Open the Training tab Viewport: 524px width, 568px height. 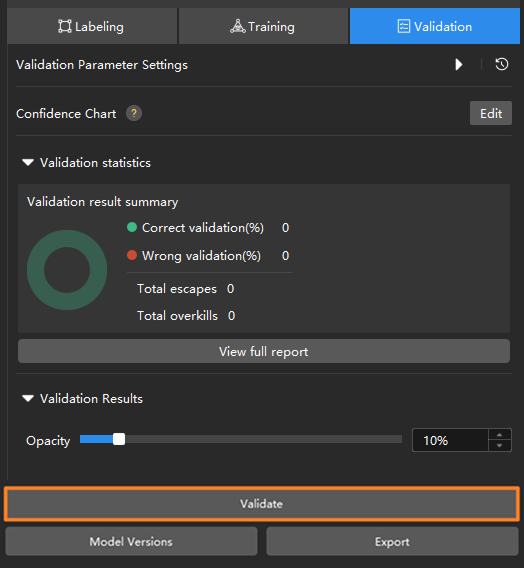(263, 26)
